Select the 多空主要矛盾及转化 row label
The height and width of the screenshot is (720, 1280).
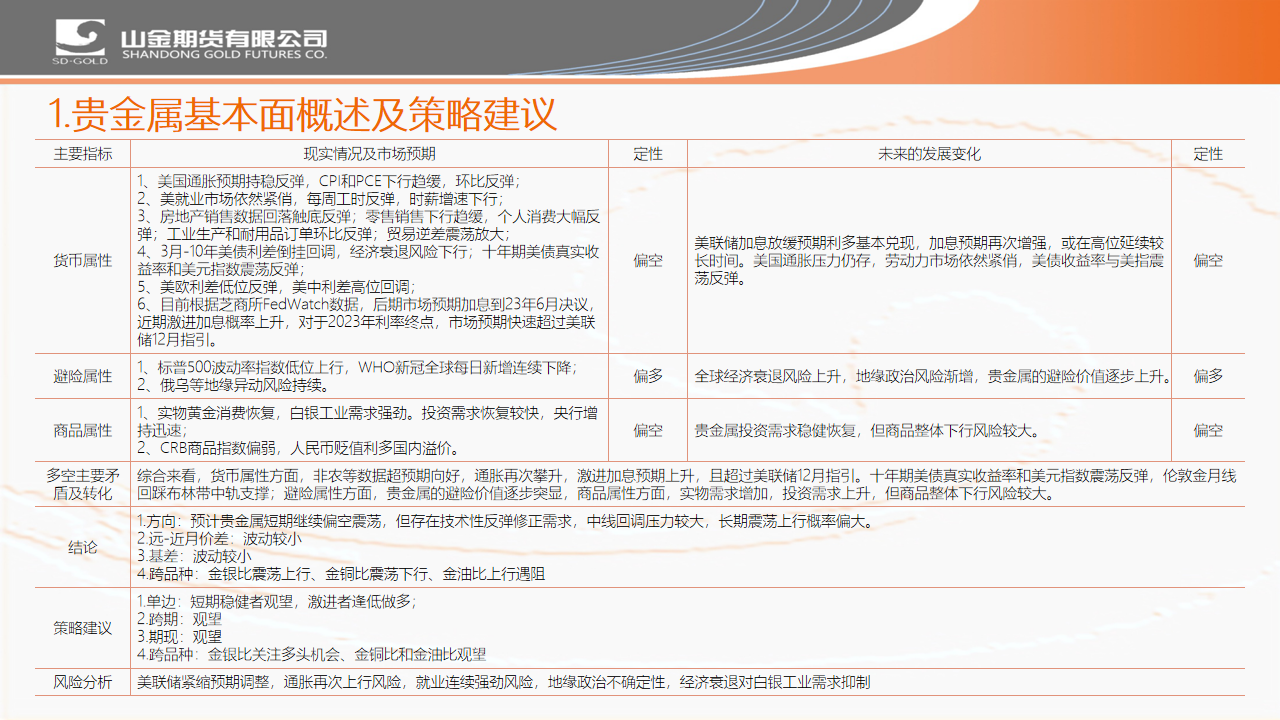pyautogui.click(x=83, y=484)
